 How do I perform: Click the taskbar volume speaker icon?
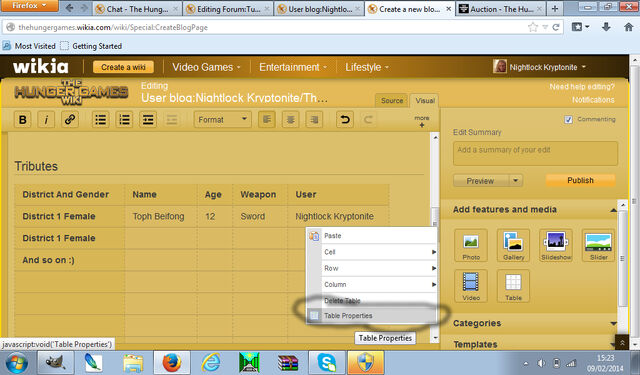pos(541,363)
